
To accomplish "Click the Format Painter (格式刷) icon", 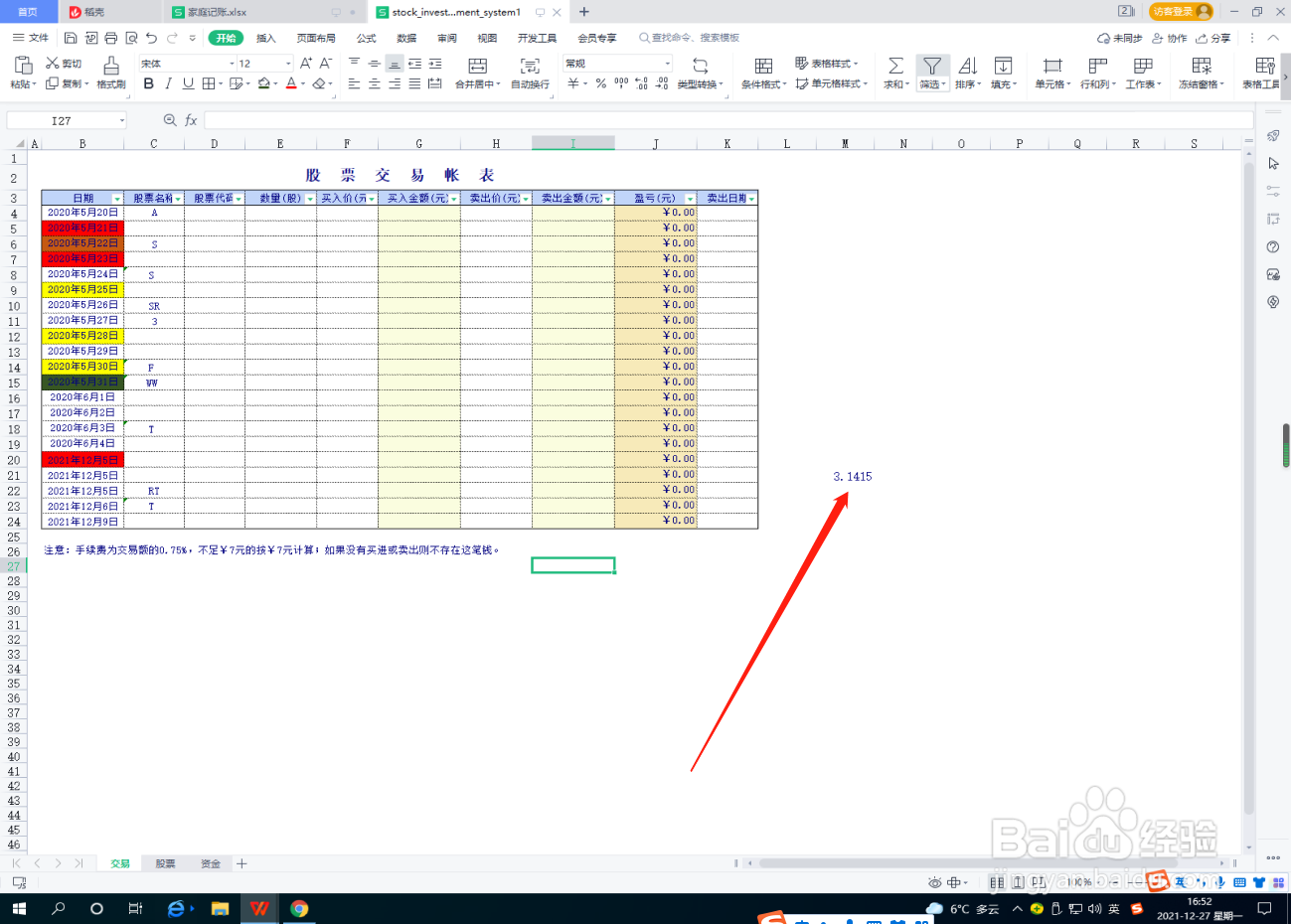I will click(x=111, y=66).
